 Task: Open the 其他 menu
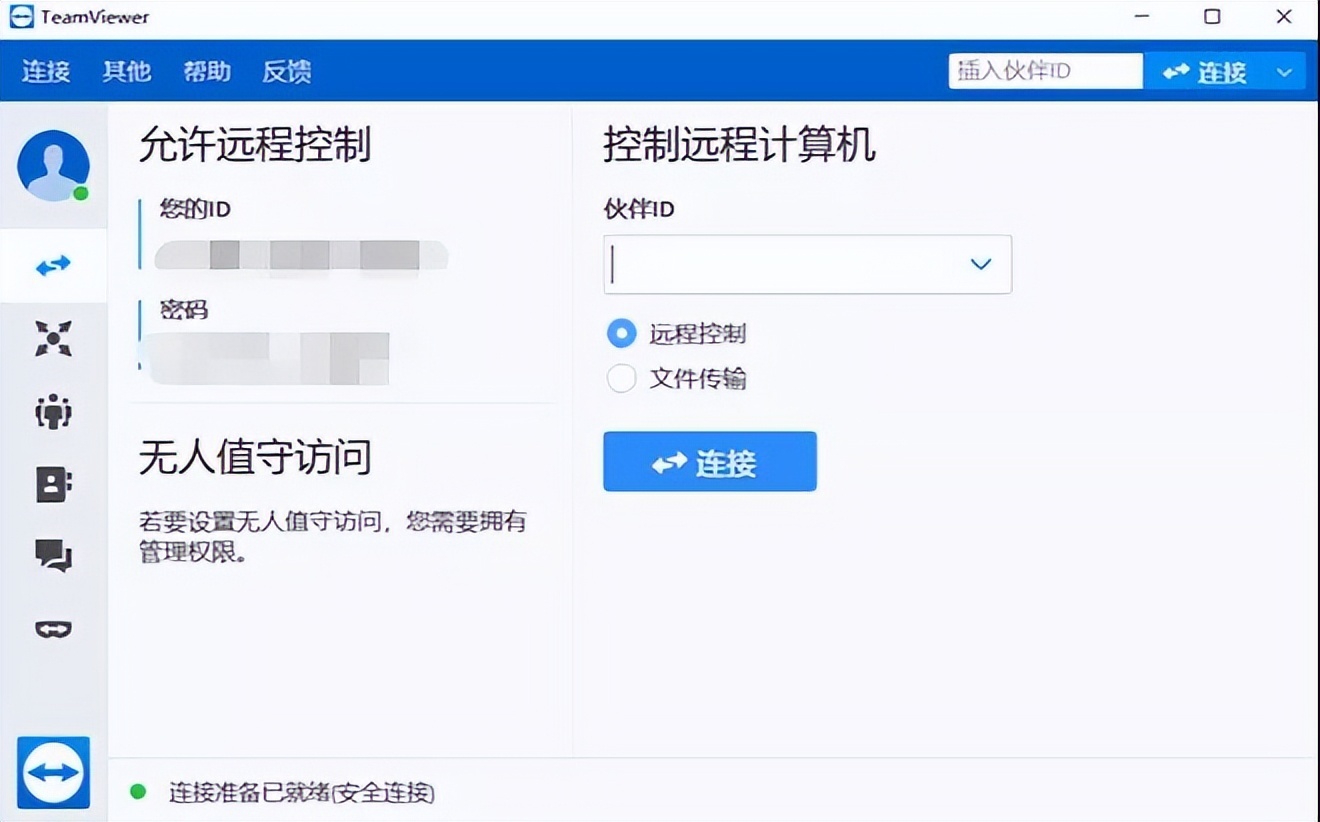pos(127,71)
